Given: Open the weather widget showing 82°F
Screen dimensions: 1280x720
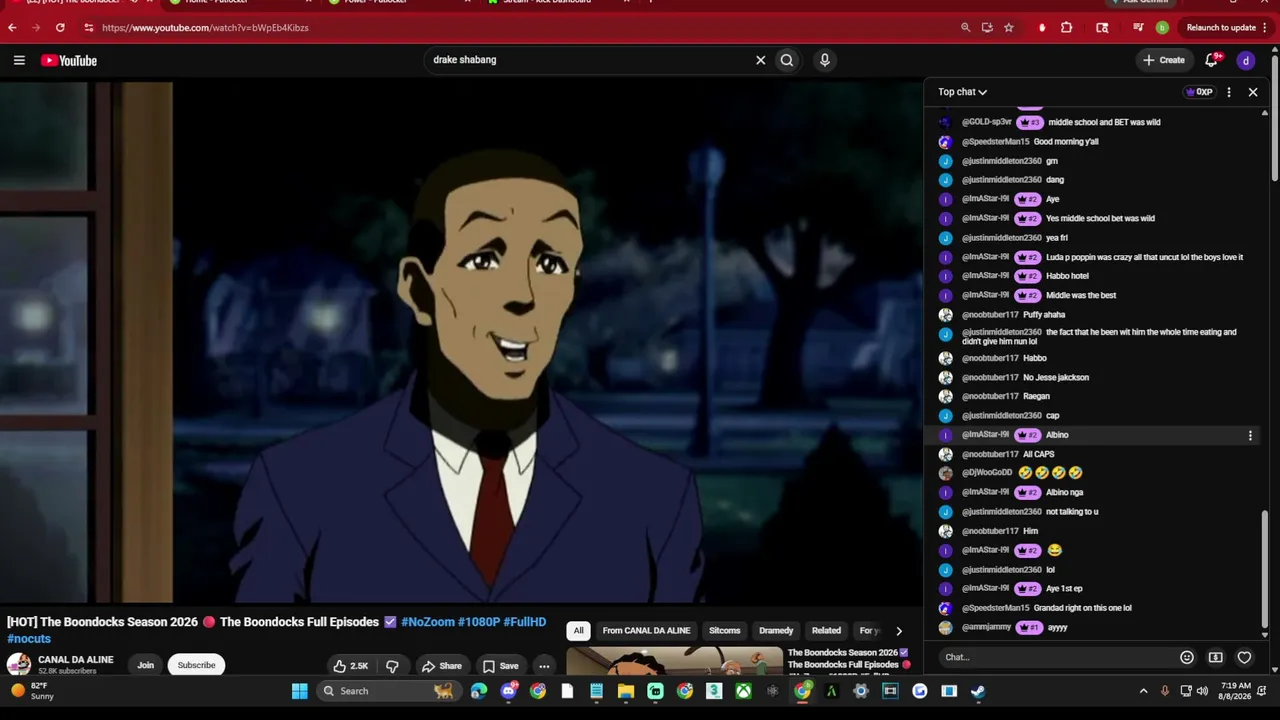Looking at the screenshot, I should [32, 691].
